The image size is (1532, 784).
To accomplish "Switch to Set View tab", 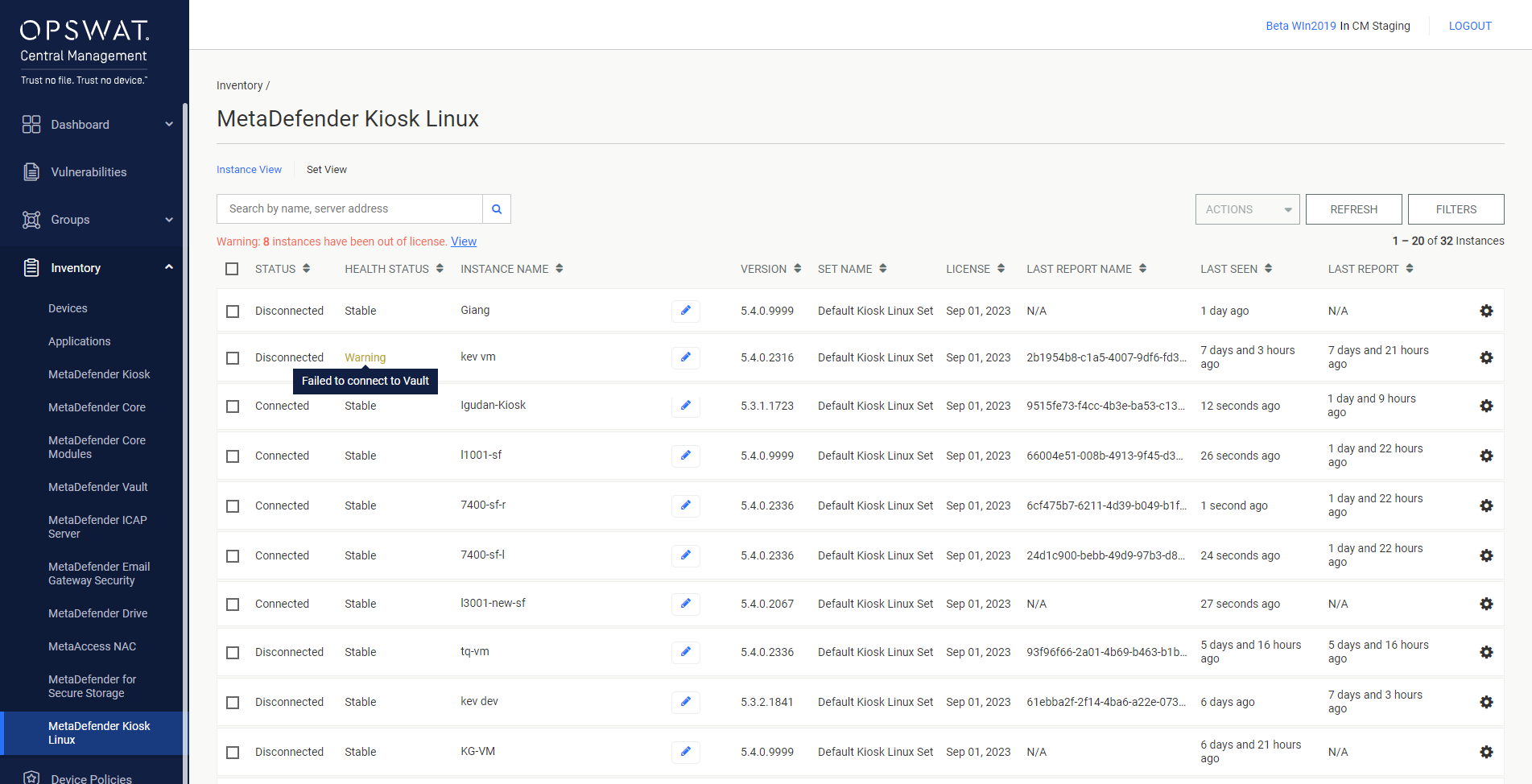I will [x=327, y=170].
